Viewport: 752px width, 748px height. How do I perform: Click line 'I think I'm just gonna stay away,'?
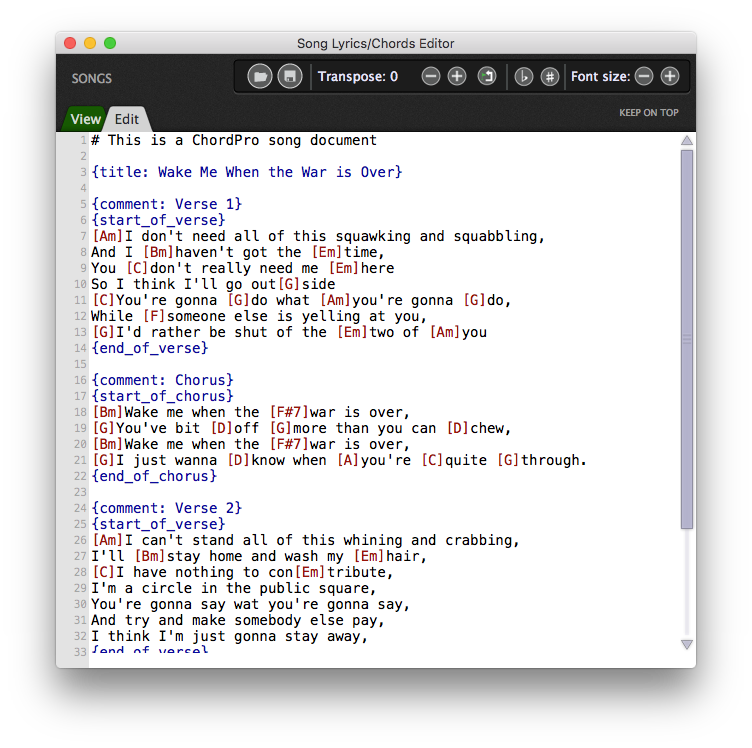[x=229, y=636]
